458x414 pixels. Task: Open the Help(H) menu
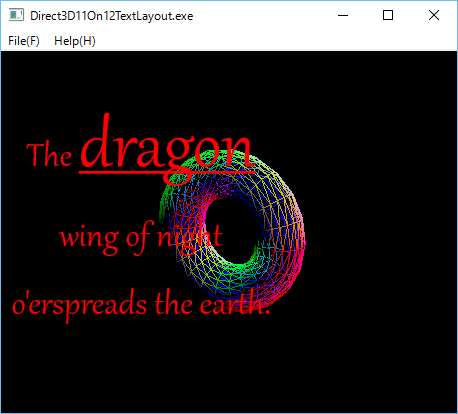click(75, 41)
